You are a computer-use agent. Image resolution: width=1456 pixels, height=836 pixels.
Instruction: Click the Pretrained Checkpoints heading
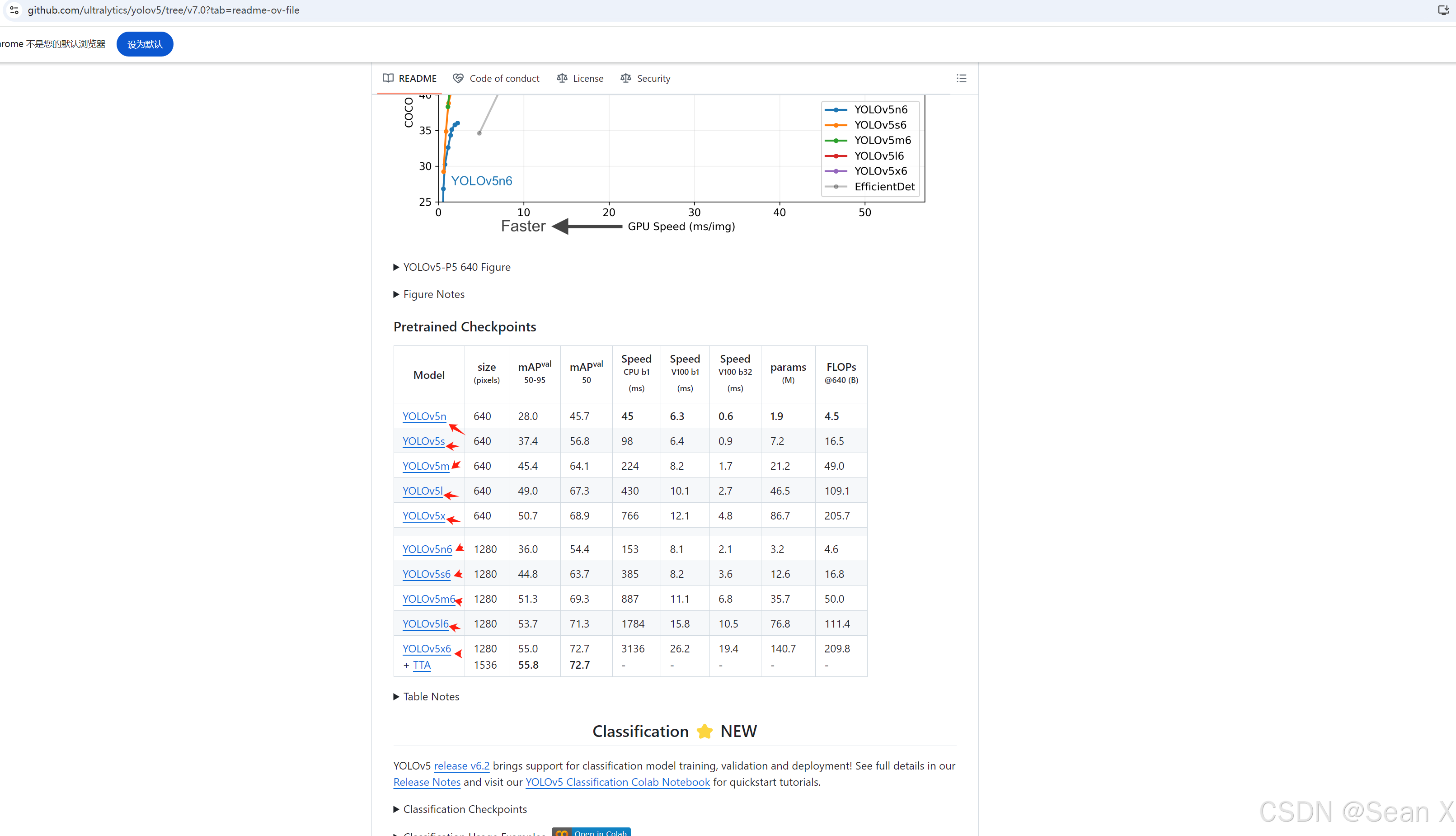[465, 327]
